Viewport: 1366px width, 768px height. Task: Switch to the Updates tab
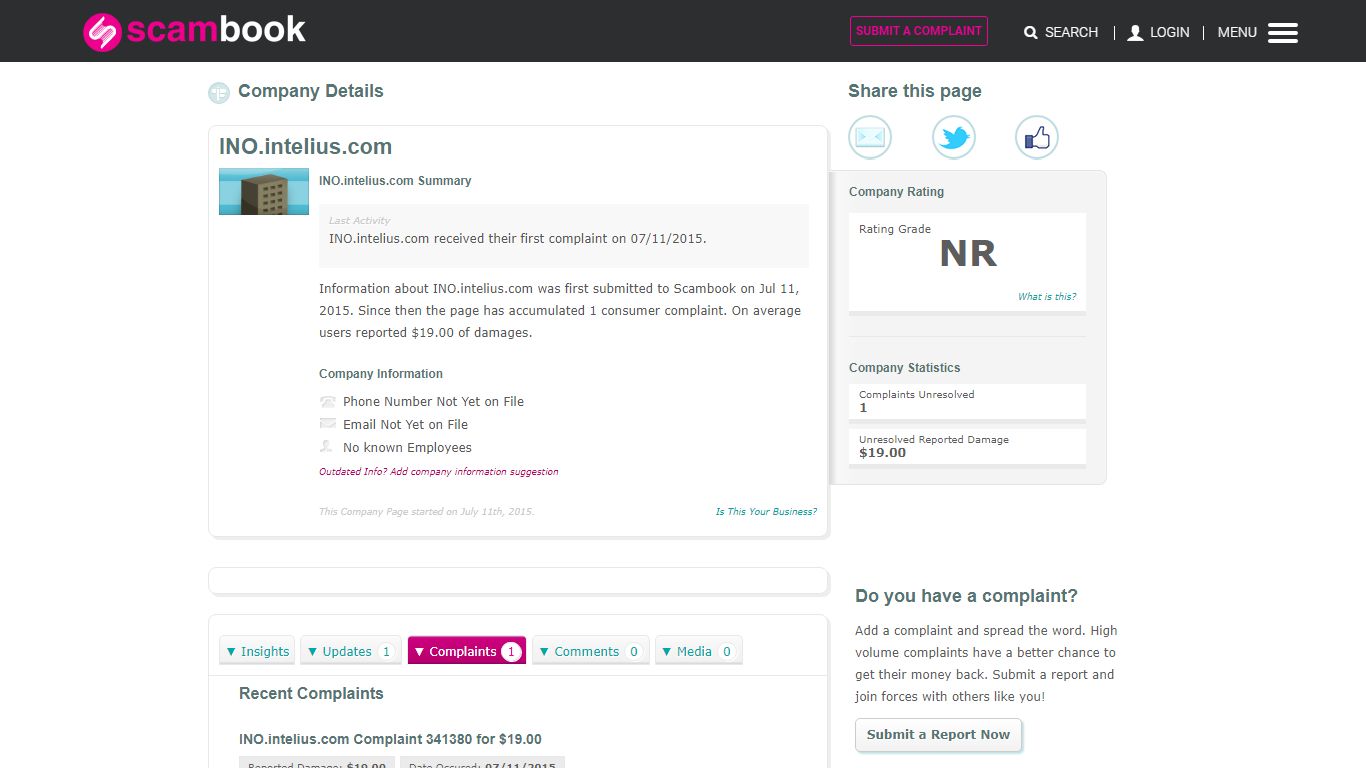tap(351, 651)
